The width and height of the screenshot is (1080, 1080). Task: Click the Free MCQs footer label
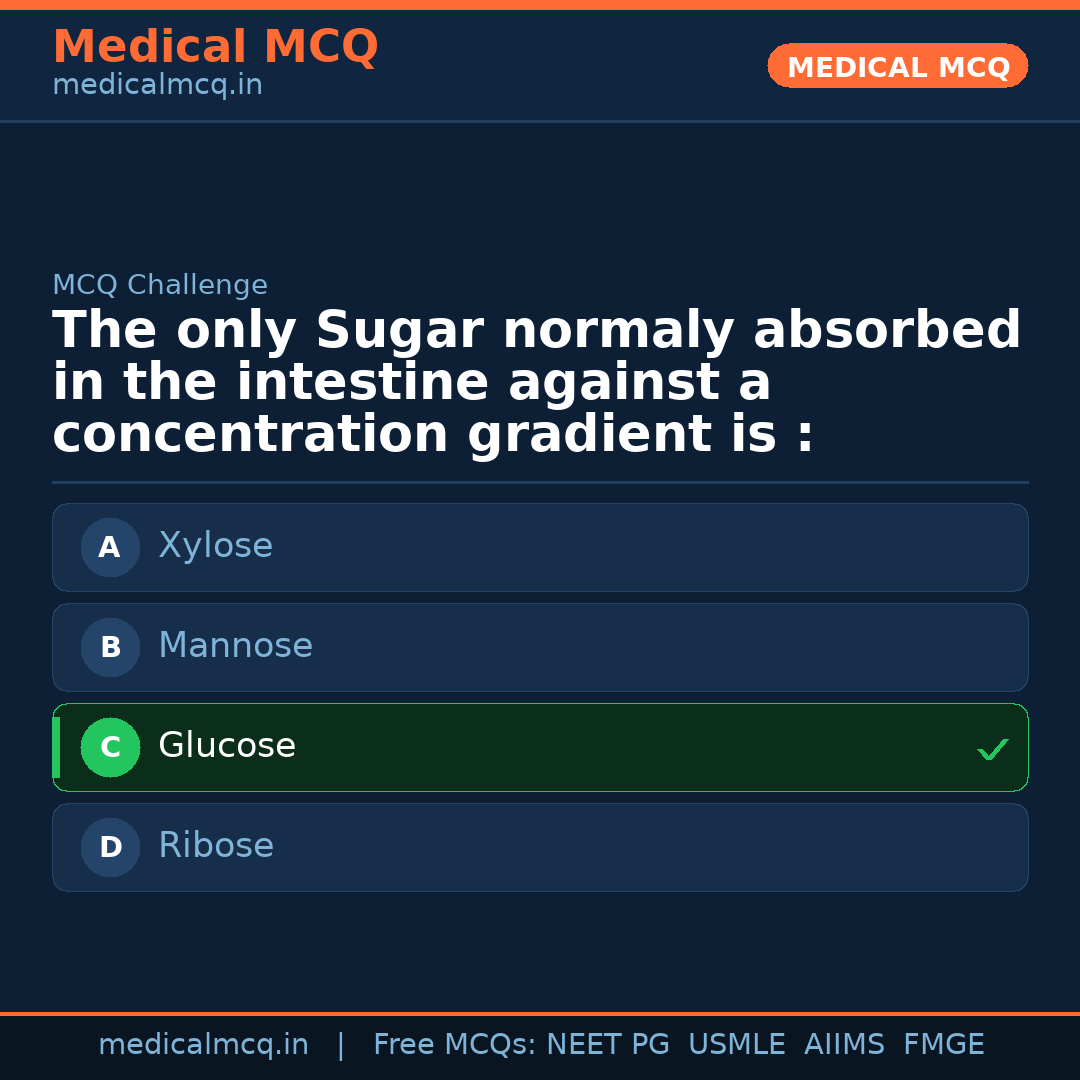tap(454, 1045)
